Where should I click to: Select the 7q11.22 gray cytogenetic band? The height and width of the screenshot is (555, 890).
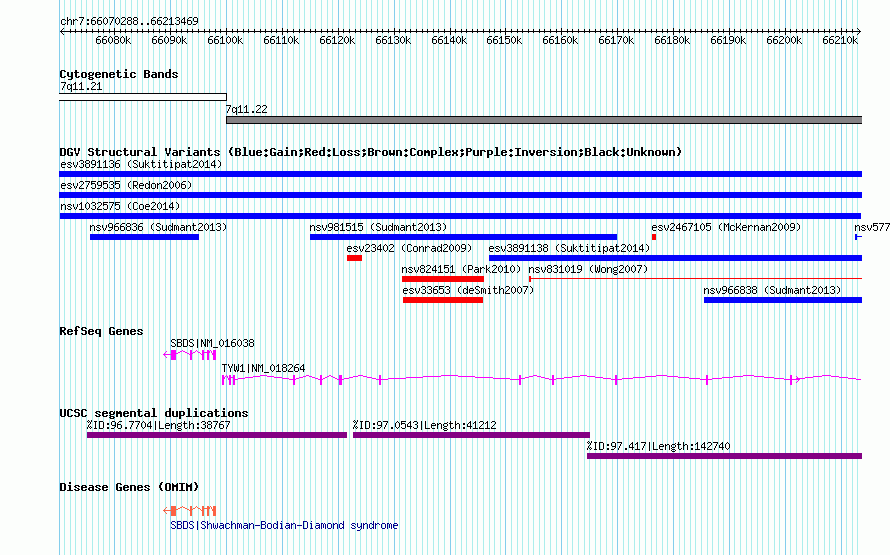pos(544,120)
